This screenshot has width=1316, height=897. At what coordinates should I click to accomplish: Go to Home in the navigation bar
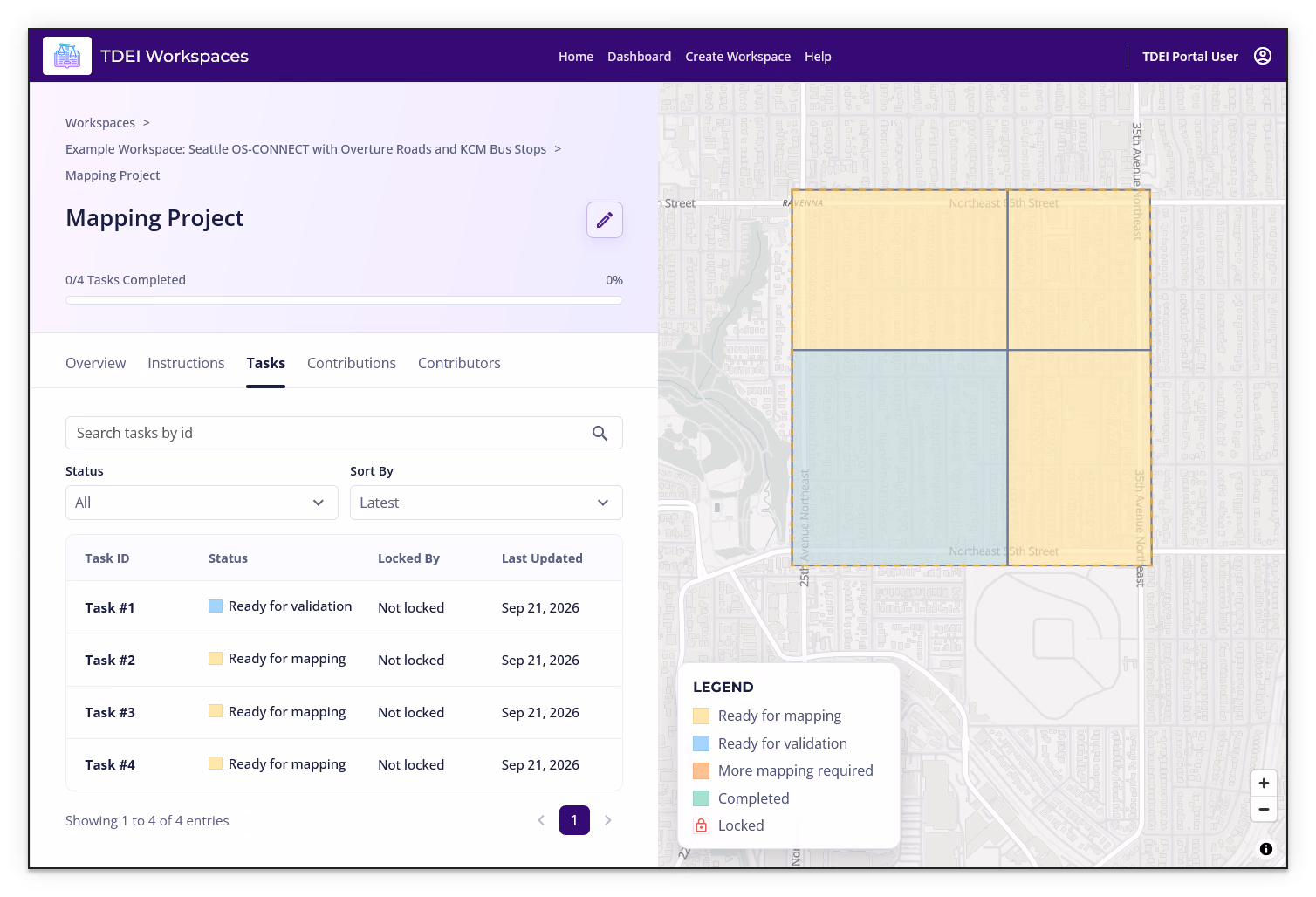[x=576, y=57]
